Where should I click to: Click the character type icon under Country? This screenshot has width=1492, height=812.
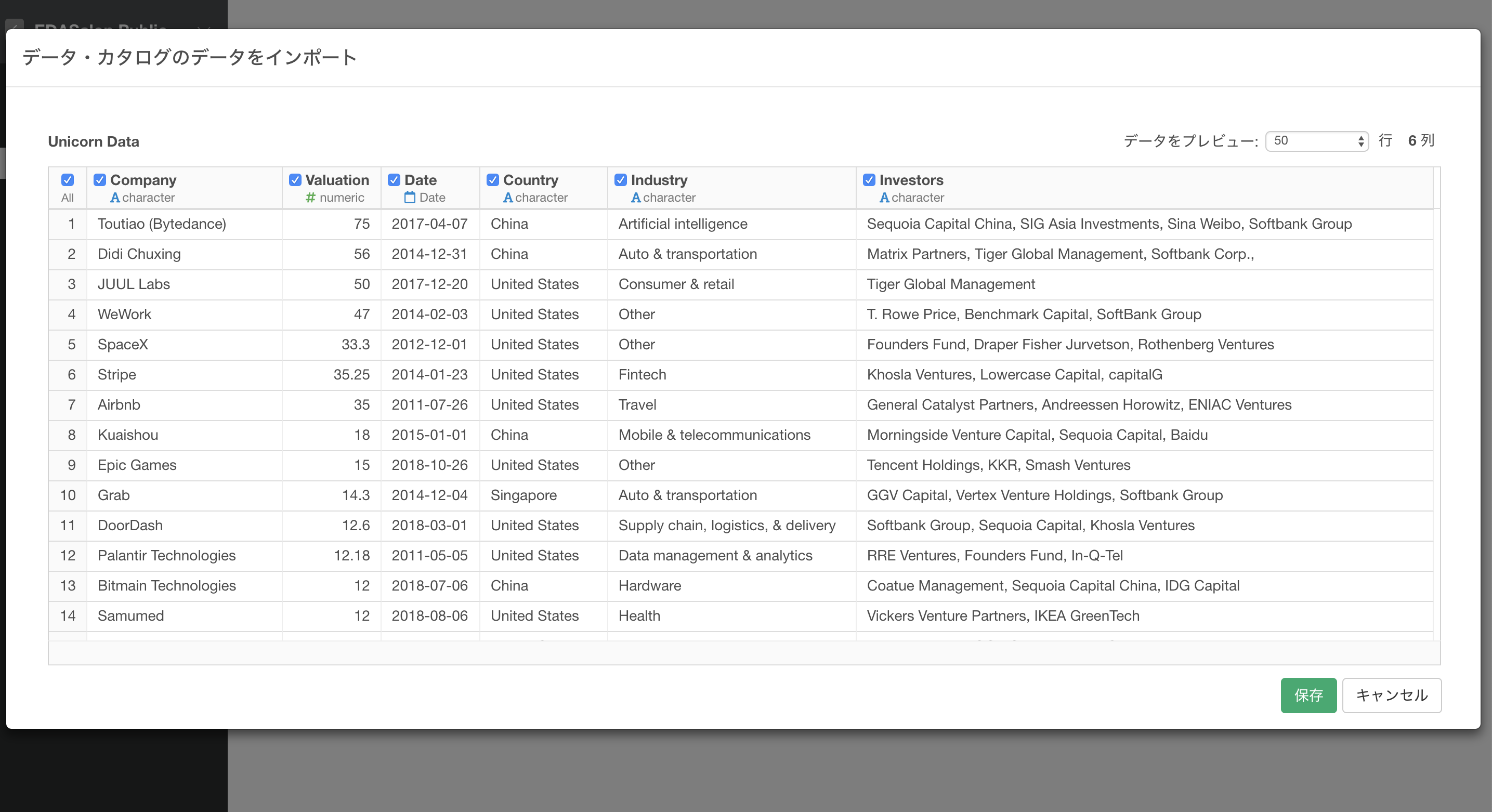(x=508, y=198)
